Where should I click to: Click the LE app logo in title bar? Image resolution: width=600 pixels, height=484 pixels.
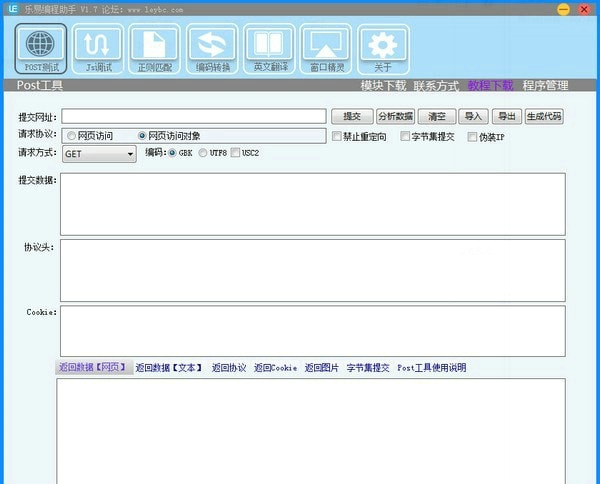pos(11,9)
